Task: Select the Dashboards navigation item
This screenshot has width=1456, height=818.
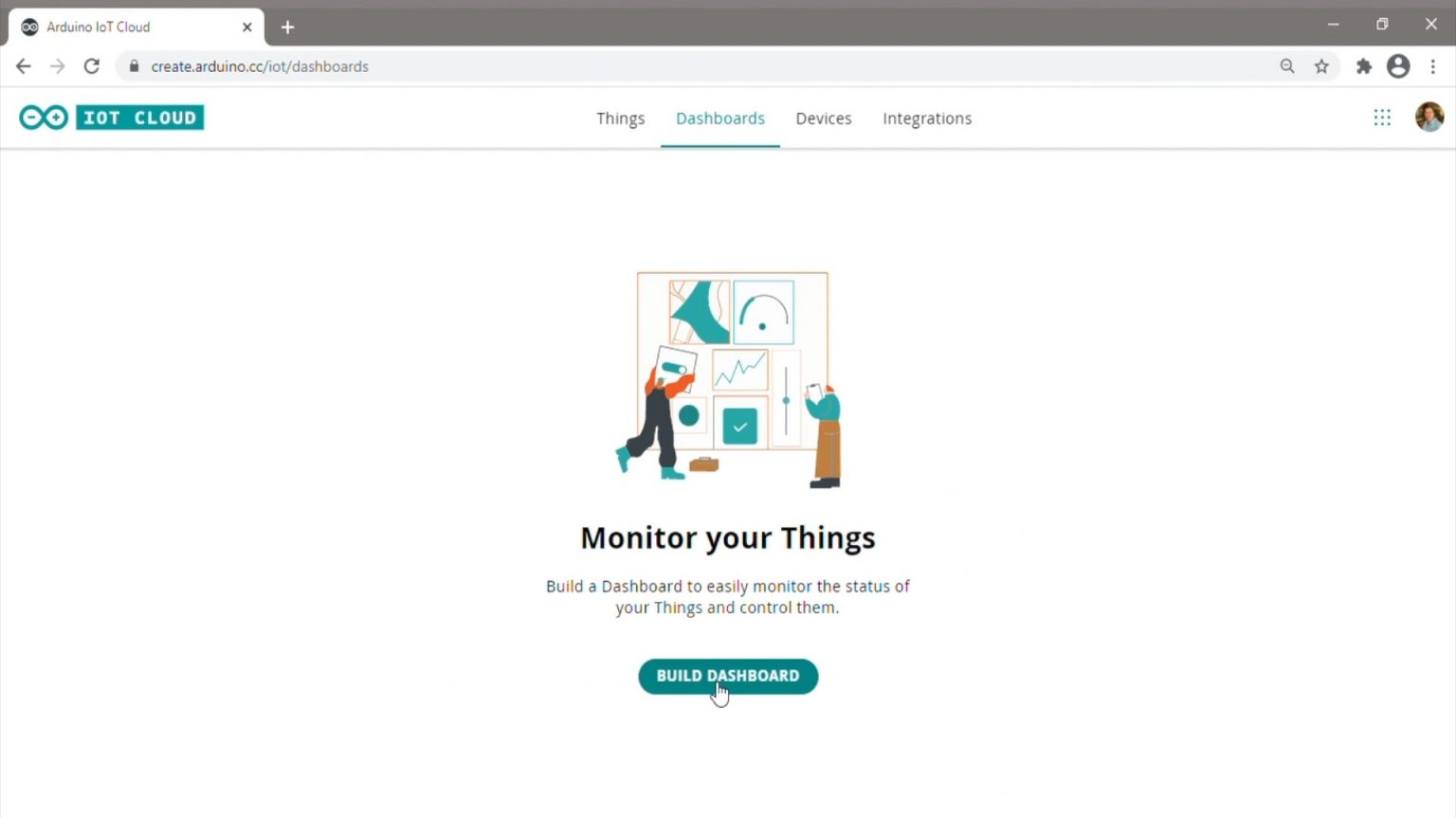Action: click(x=720, y=118)
